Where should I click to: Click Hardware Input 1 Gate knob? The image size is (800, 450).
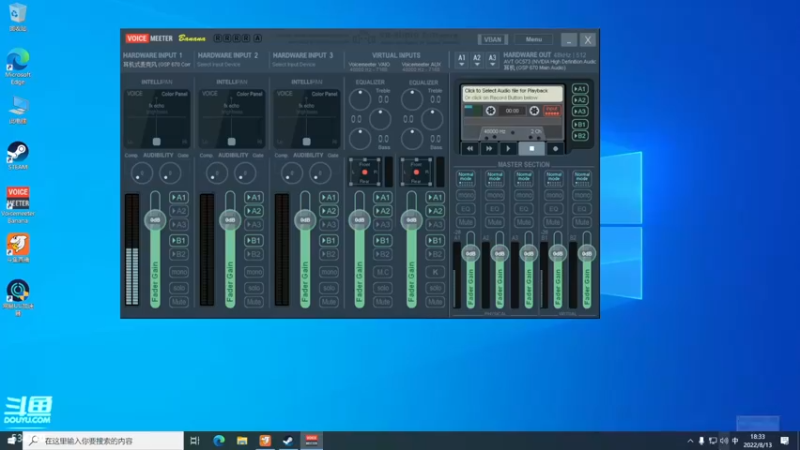click(170, 173)
